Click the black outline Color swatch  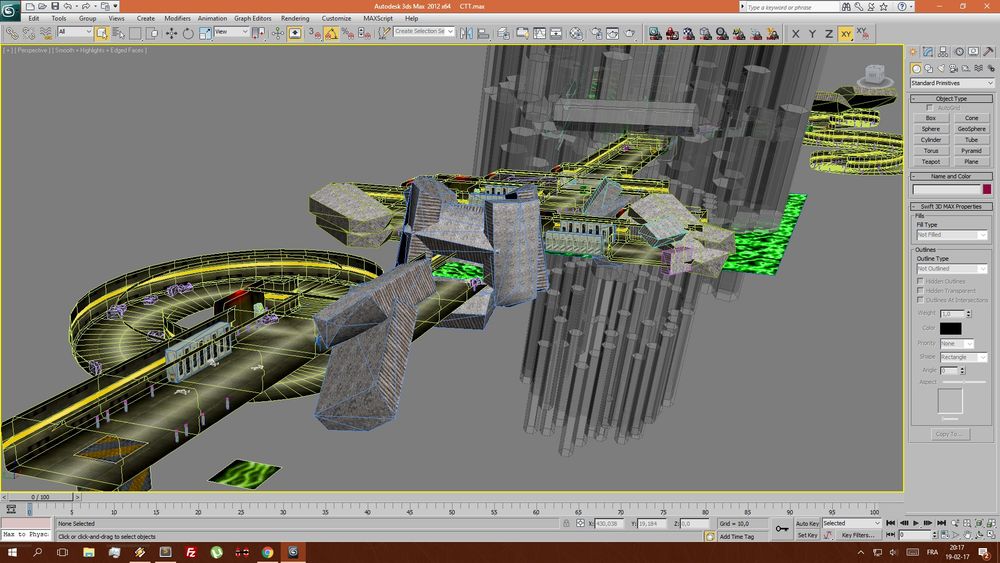[950, 328]
